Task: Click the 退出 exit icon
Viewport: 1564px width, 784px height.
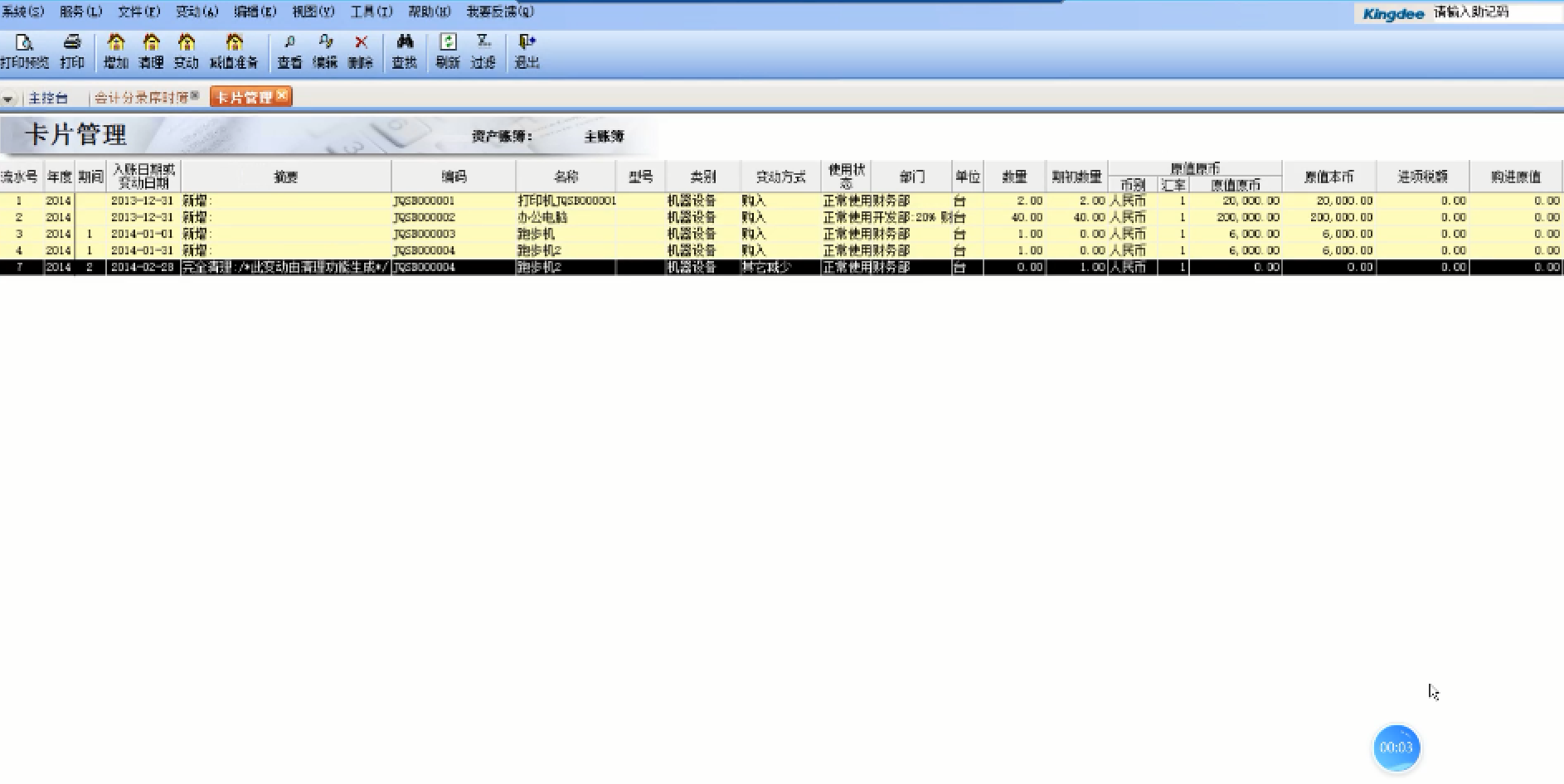Action: pyautogui.click(x=527, y=51)
